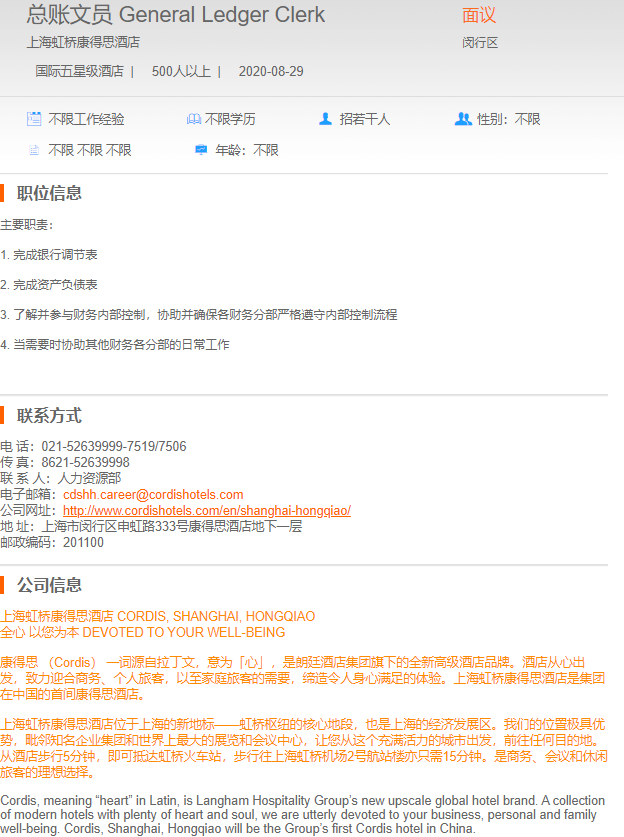Click the education book icon beside 不限学历
This screenshot has width=624, height=837.
[x=193, y=119]
